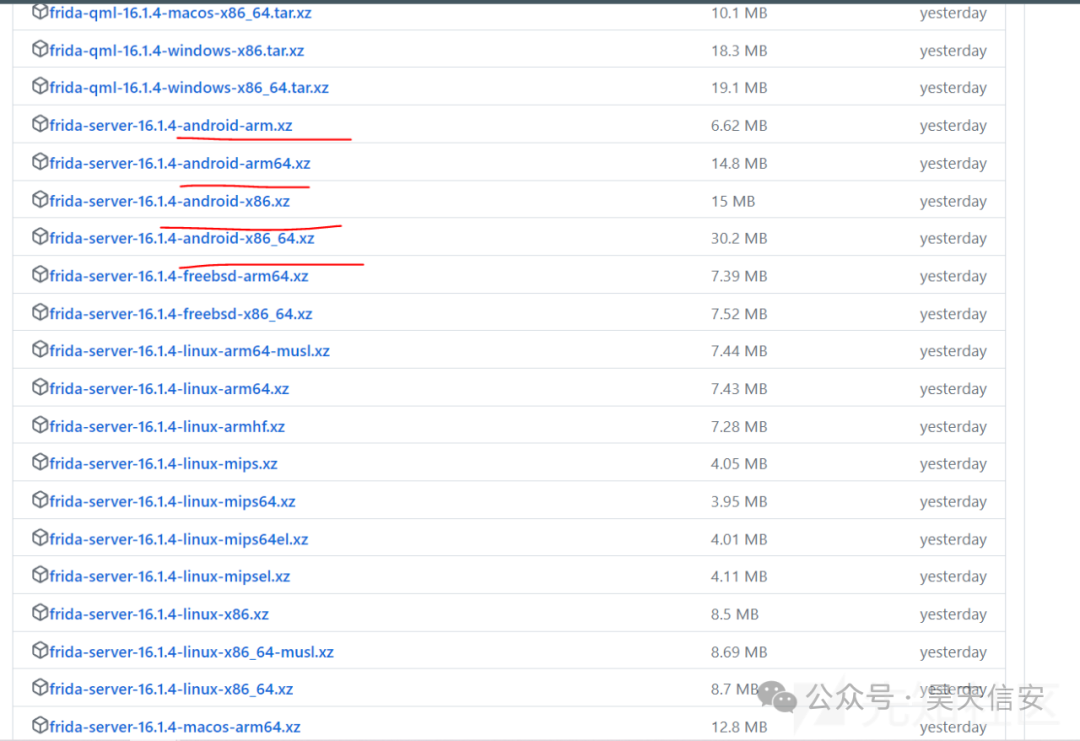
Task: Download frida-server-16.1.4-linux-x86.xz
Action: (x=159, y=614)
